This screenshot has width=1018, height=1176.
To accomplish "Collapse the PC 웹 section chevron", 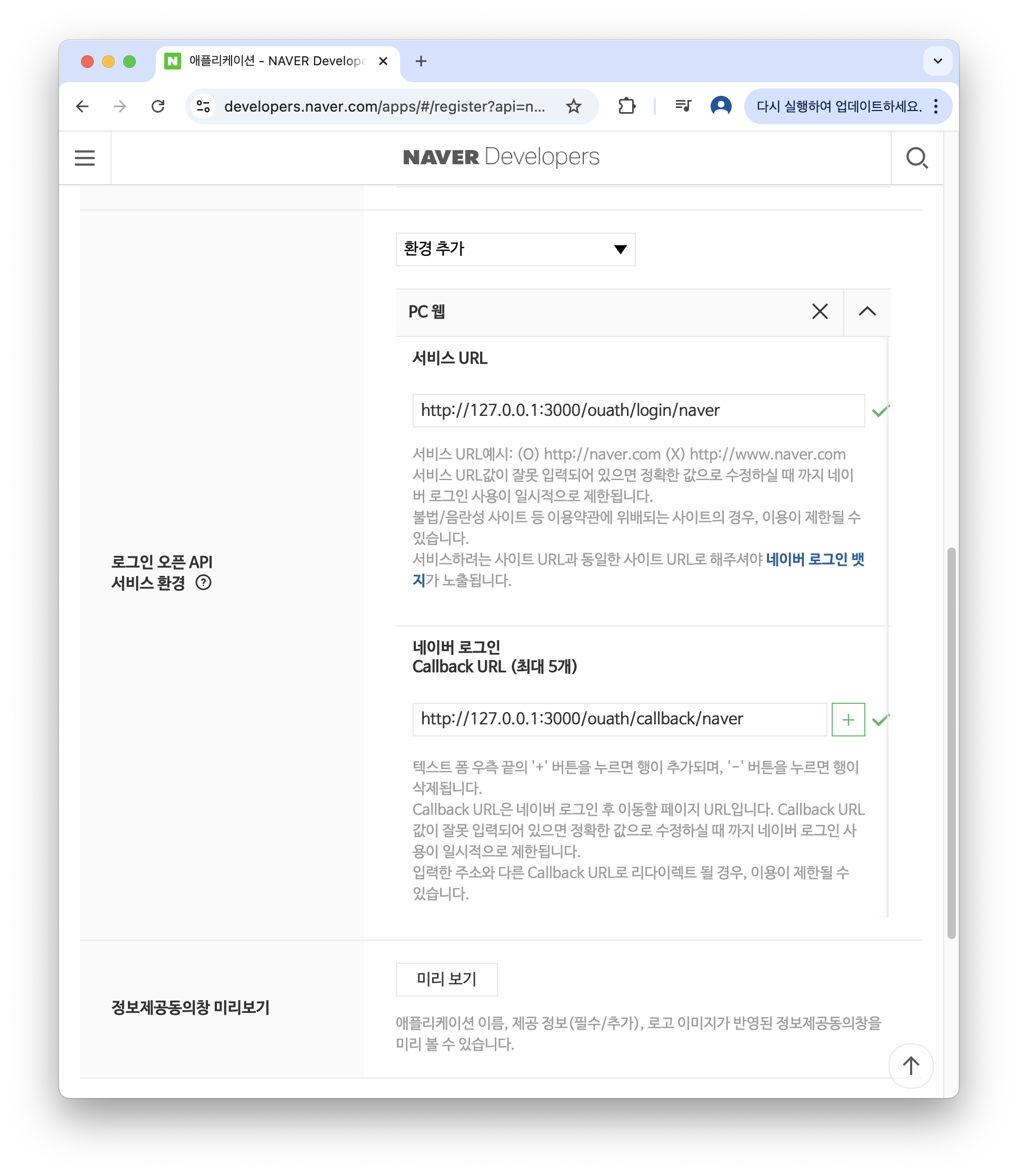I will tap(867, 311).
